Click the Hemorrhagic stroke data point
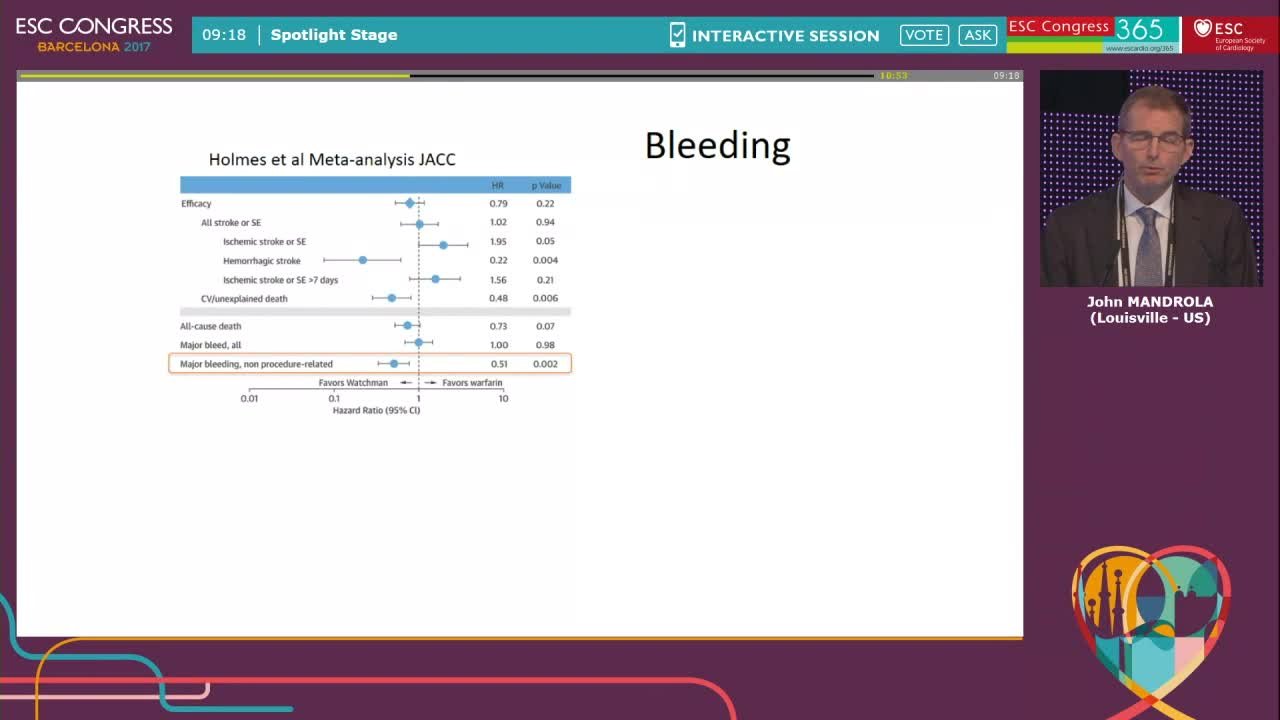 pos(363,260)
